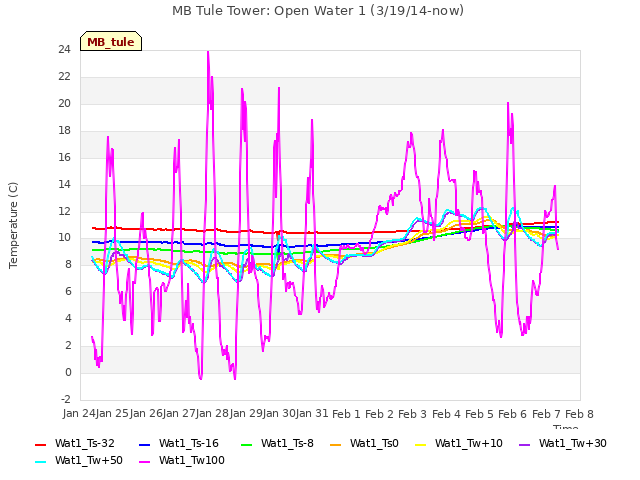
Task: Click the 12 y-axis tick label
Action: coord(64,211)
